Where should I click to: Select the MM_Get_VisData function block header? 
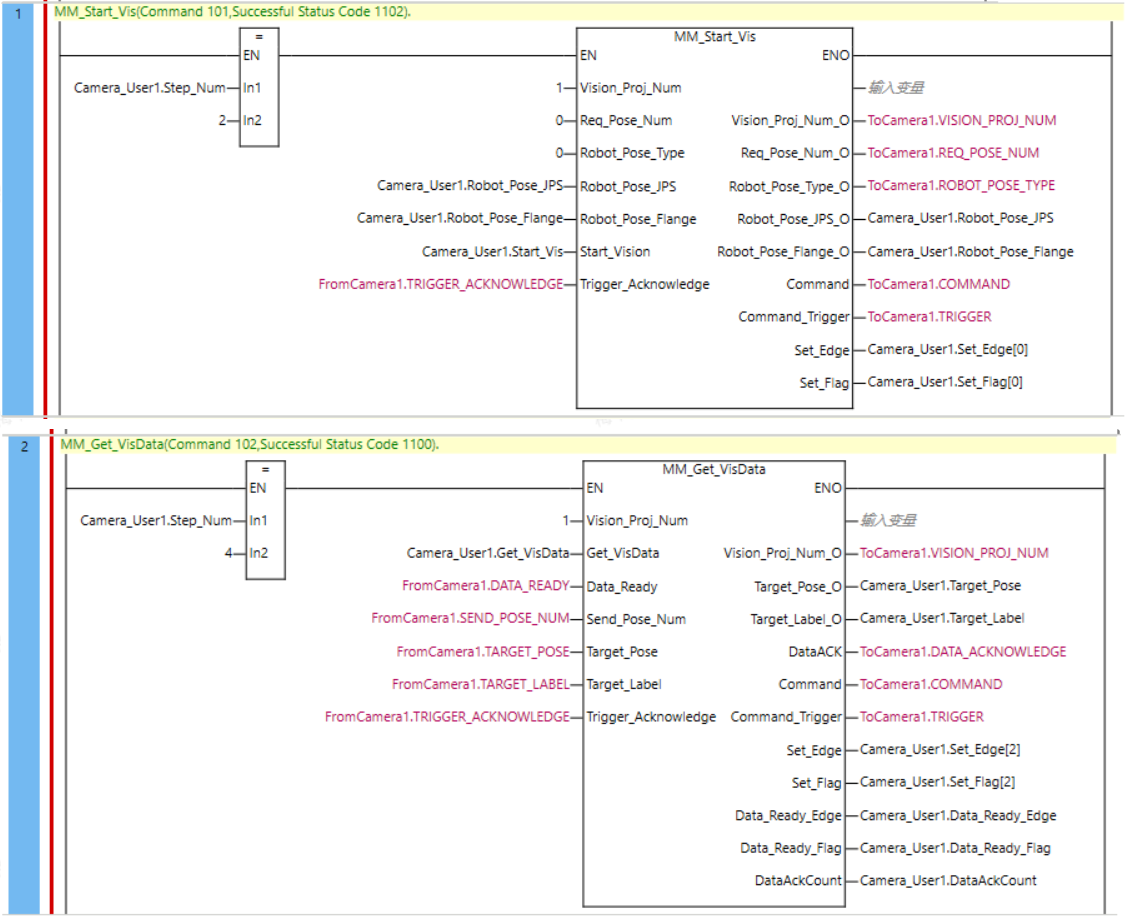pos(714,467)
